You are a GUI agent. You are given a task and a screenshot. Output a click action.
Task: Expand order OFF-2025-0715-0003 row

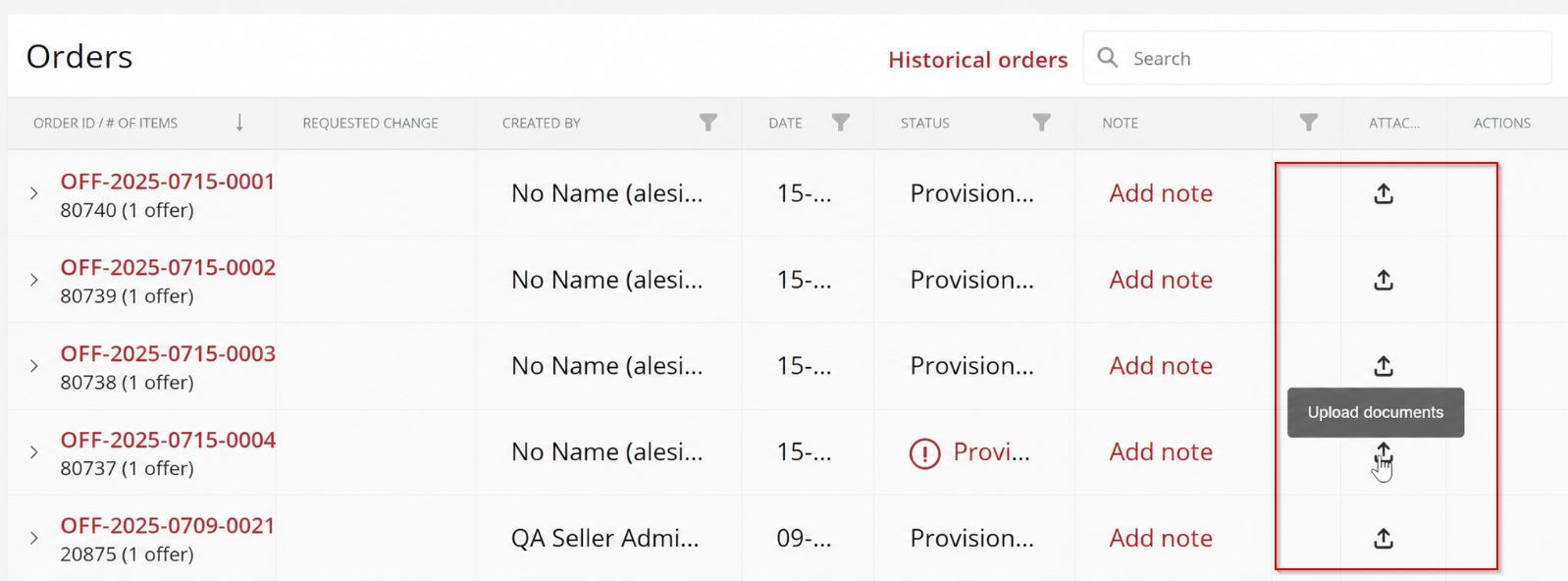click(x=34, y=366)
